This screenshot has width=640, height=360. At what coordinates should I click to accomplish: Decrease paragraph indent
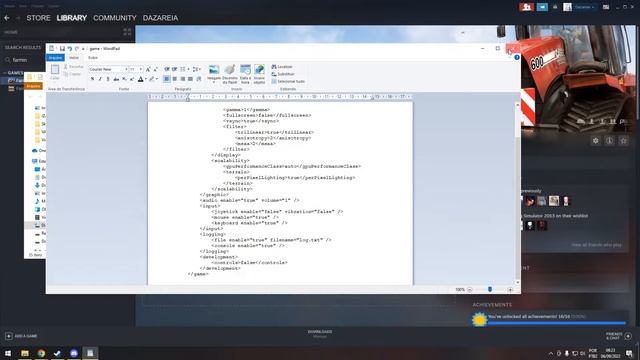[167, 69]
